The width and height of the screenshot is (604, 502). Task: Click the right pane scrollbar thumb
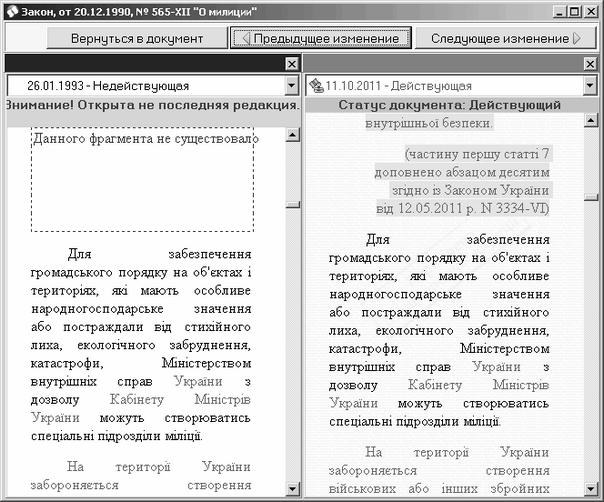point(591,197)
